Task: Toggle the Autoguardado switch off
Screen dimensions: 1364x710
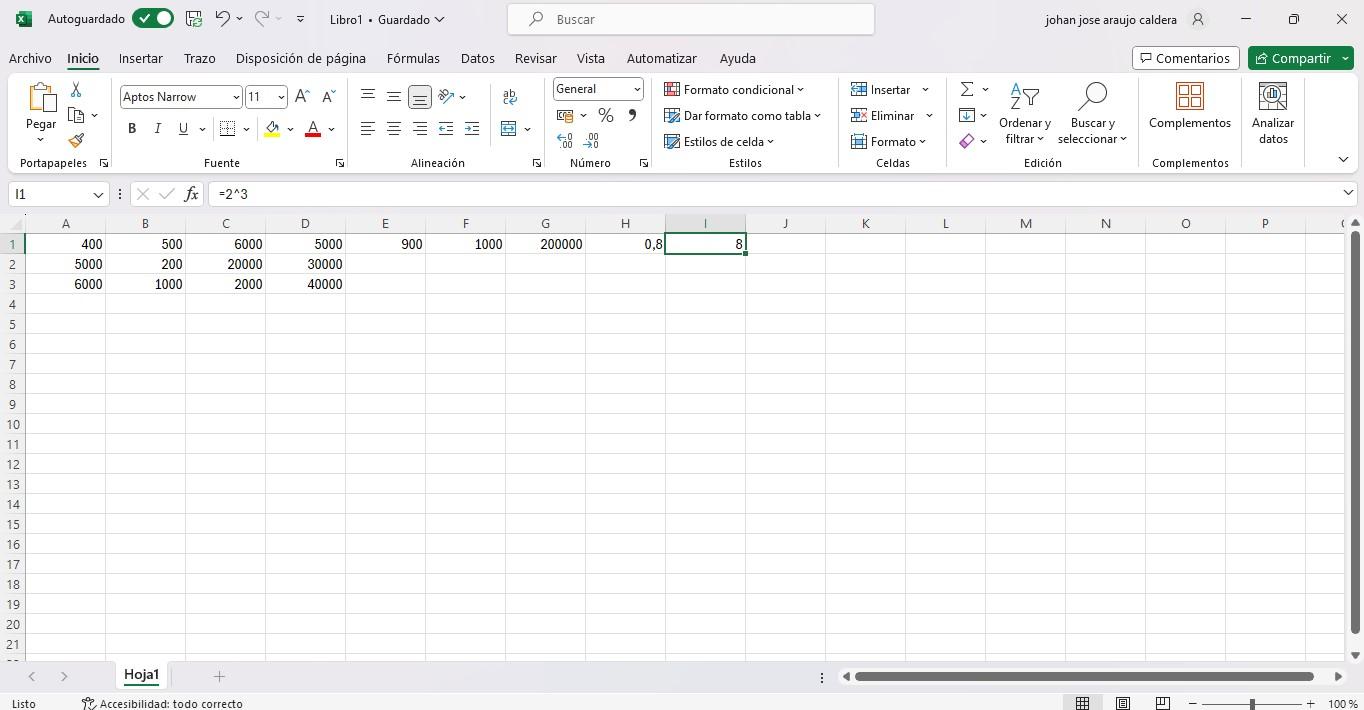Action: click(x=153, y=19)
